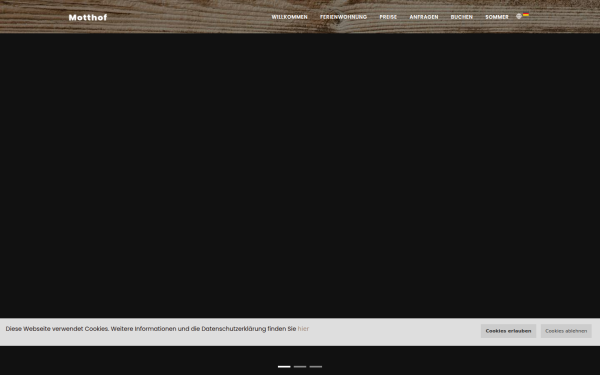Screen dimensions: 600x375
Task: Go to home via Motthof logo
Action: point(88,17)
